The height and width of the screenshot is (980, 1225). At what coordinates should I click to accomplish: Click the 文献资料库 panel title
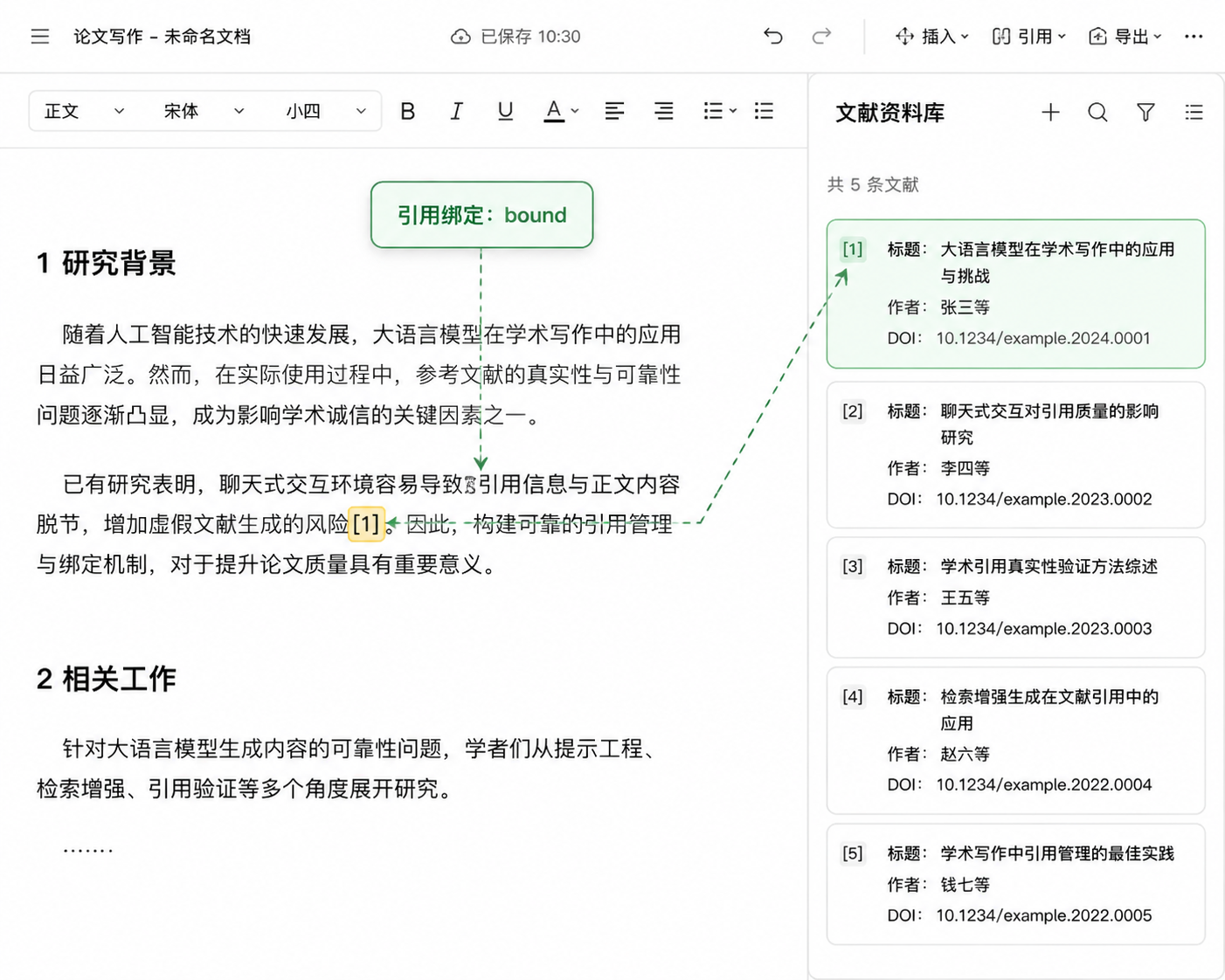pyautogui.click(x=889, y=113)
